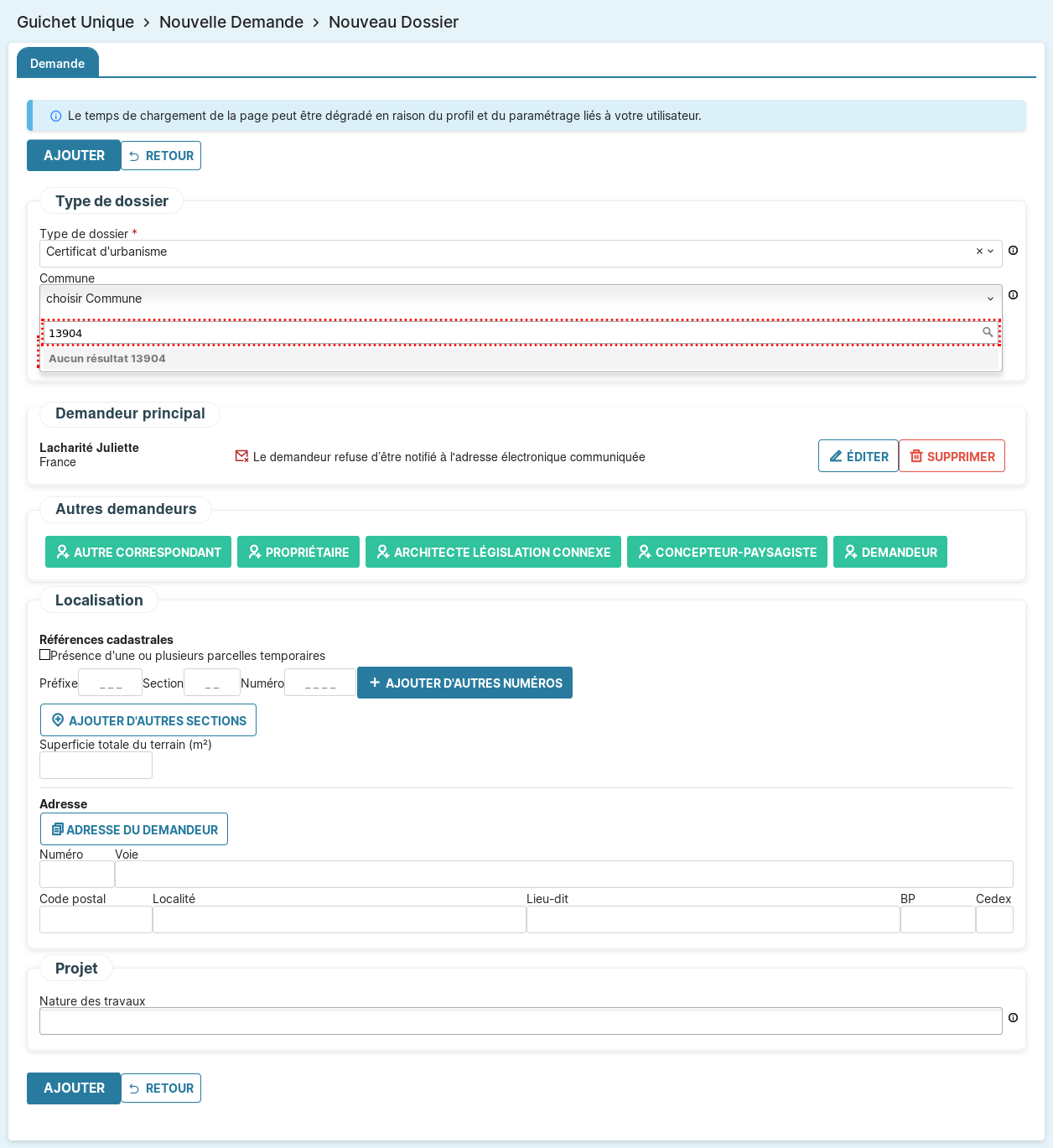1053x1148 pixels.
Task: Delete the applicant using SUPPRIMER
Action: coord(952,456)
